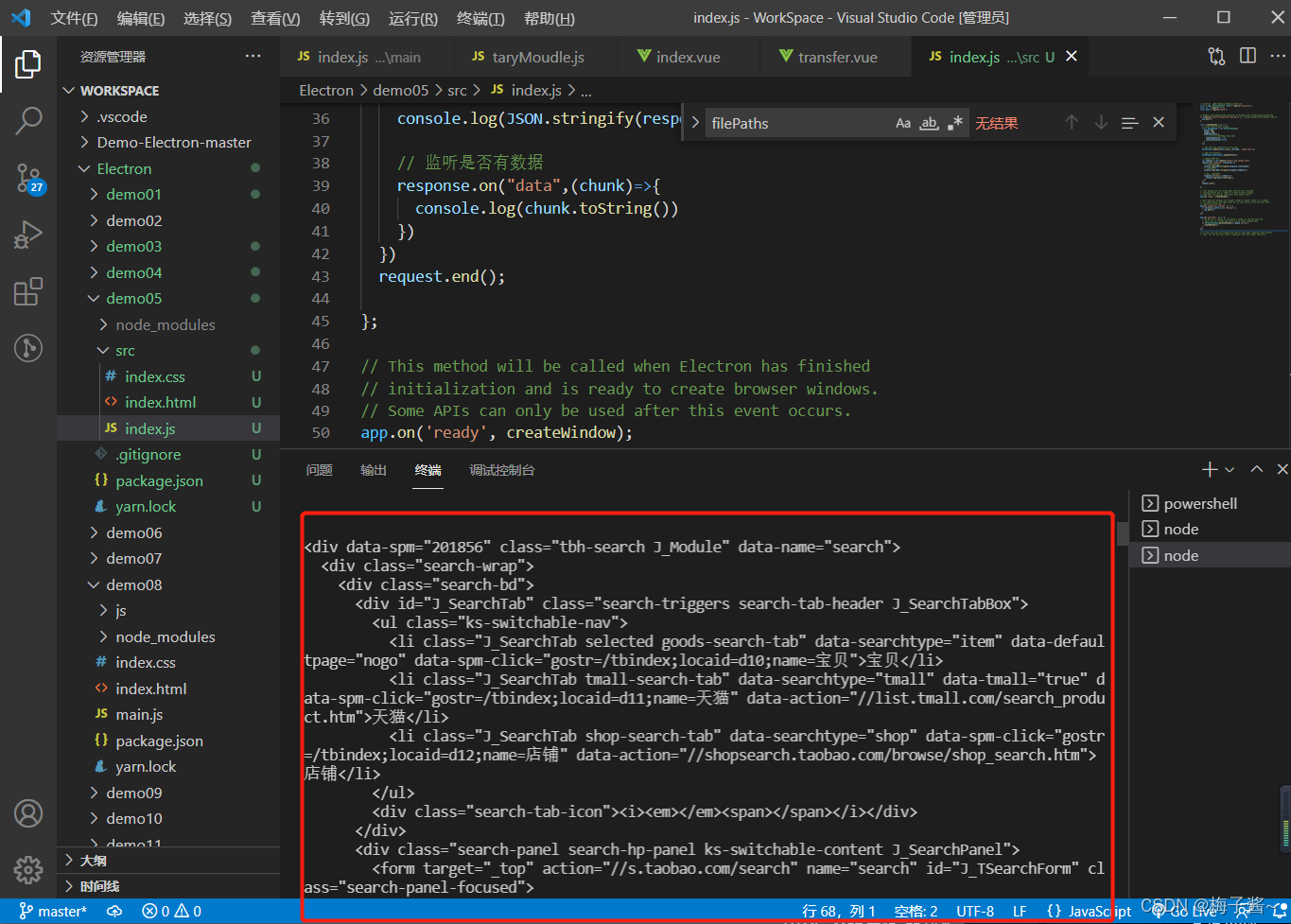
Task: Open the 终端(T) menu
Action: (x=480, y=18)
